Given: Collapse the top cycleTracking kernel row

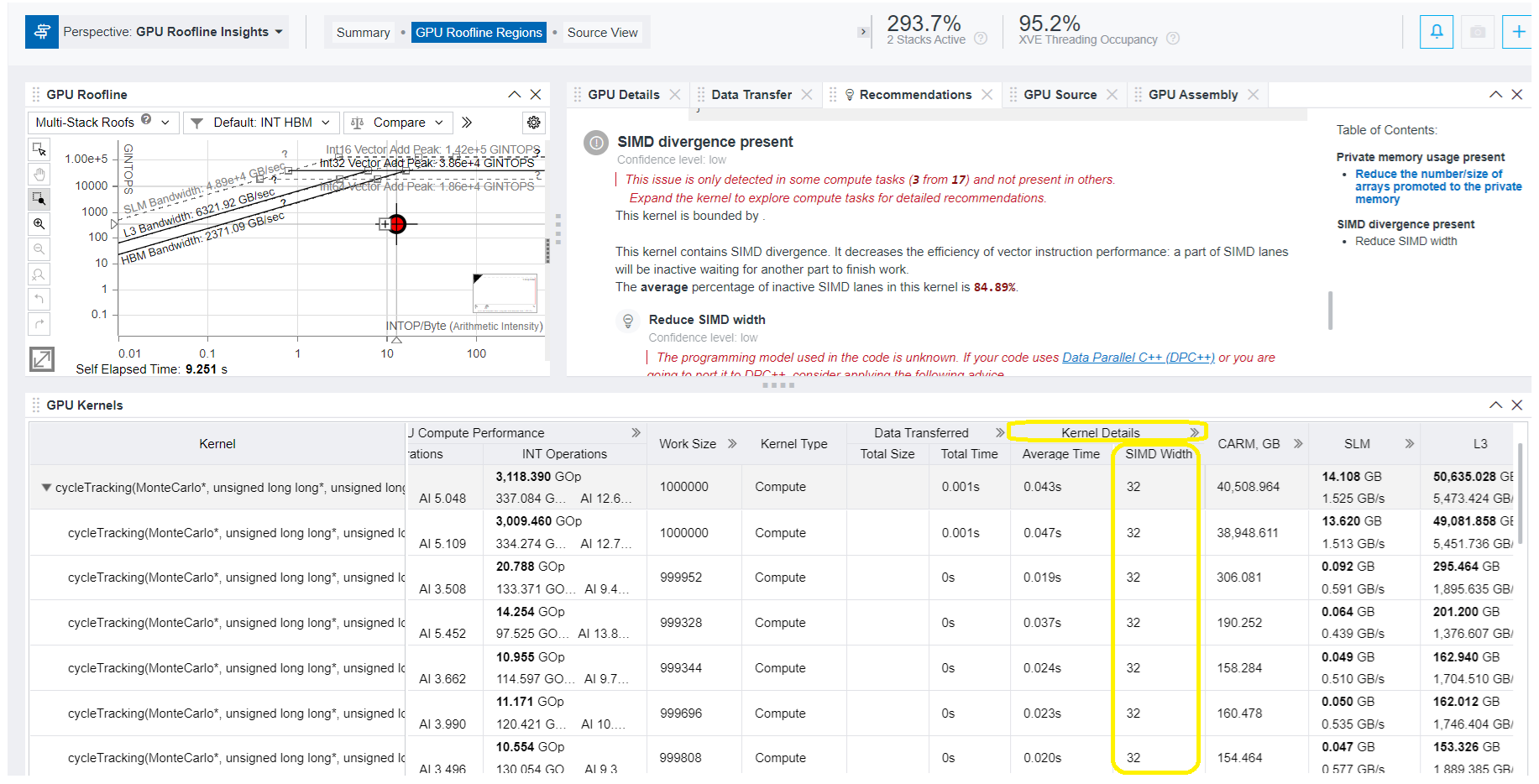Looking at the screenshot, I should [47, 488].
